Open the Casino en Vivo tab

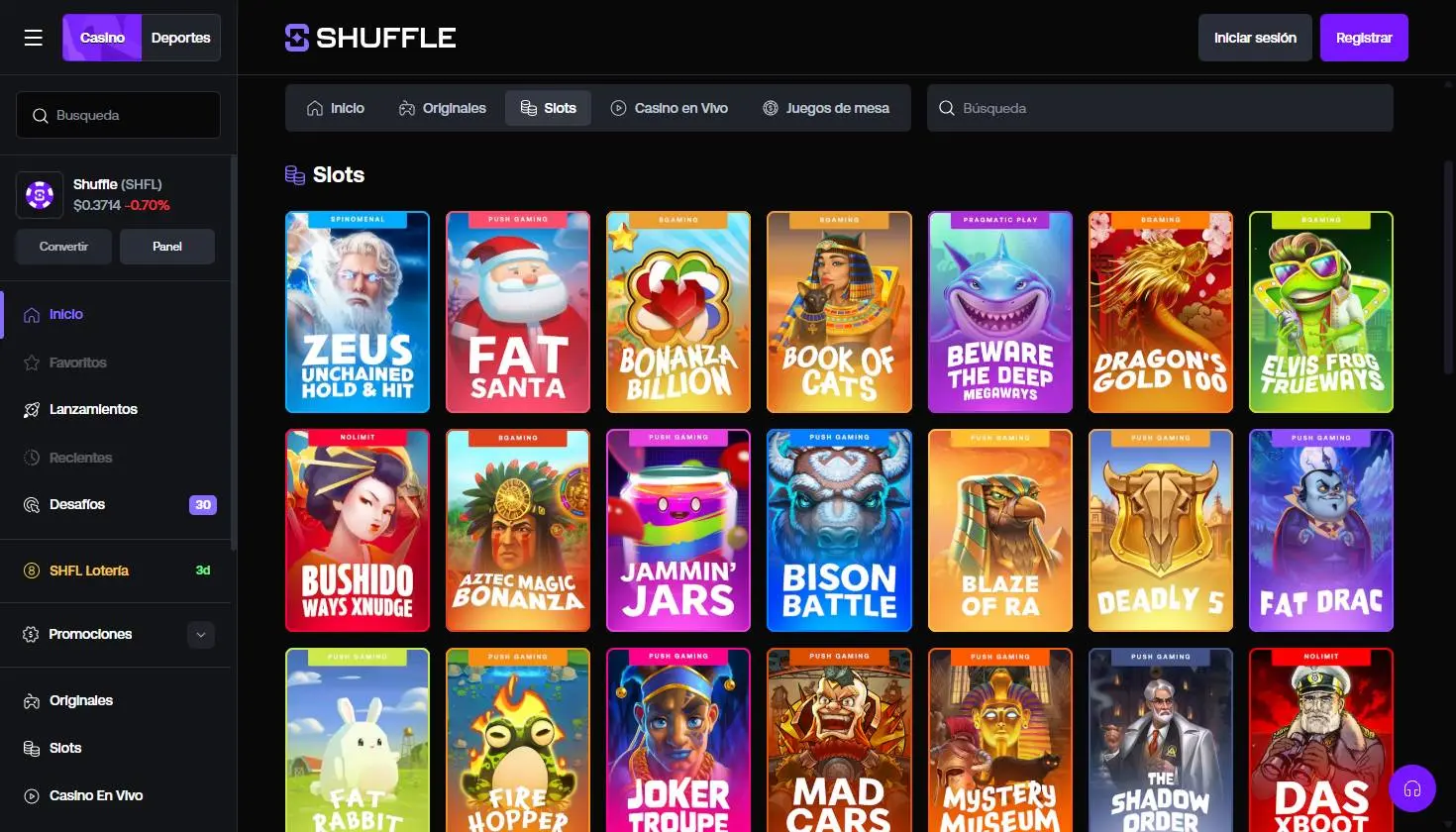tap(670, 108)
